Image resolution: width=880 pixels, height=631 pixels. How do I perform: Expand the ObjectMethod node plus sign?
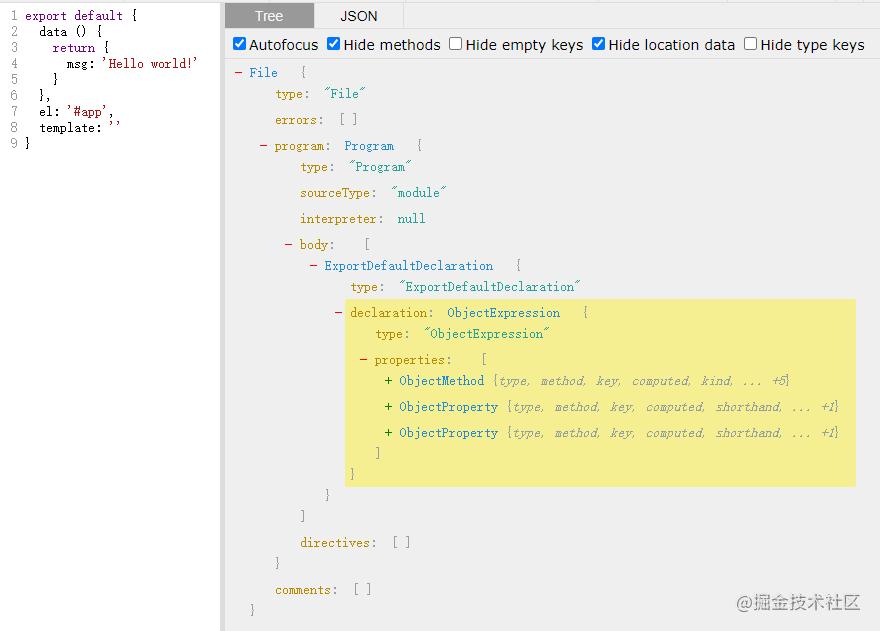tap(388, 381)
